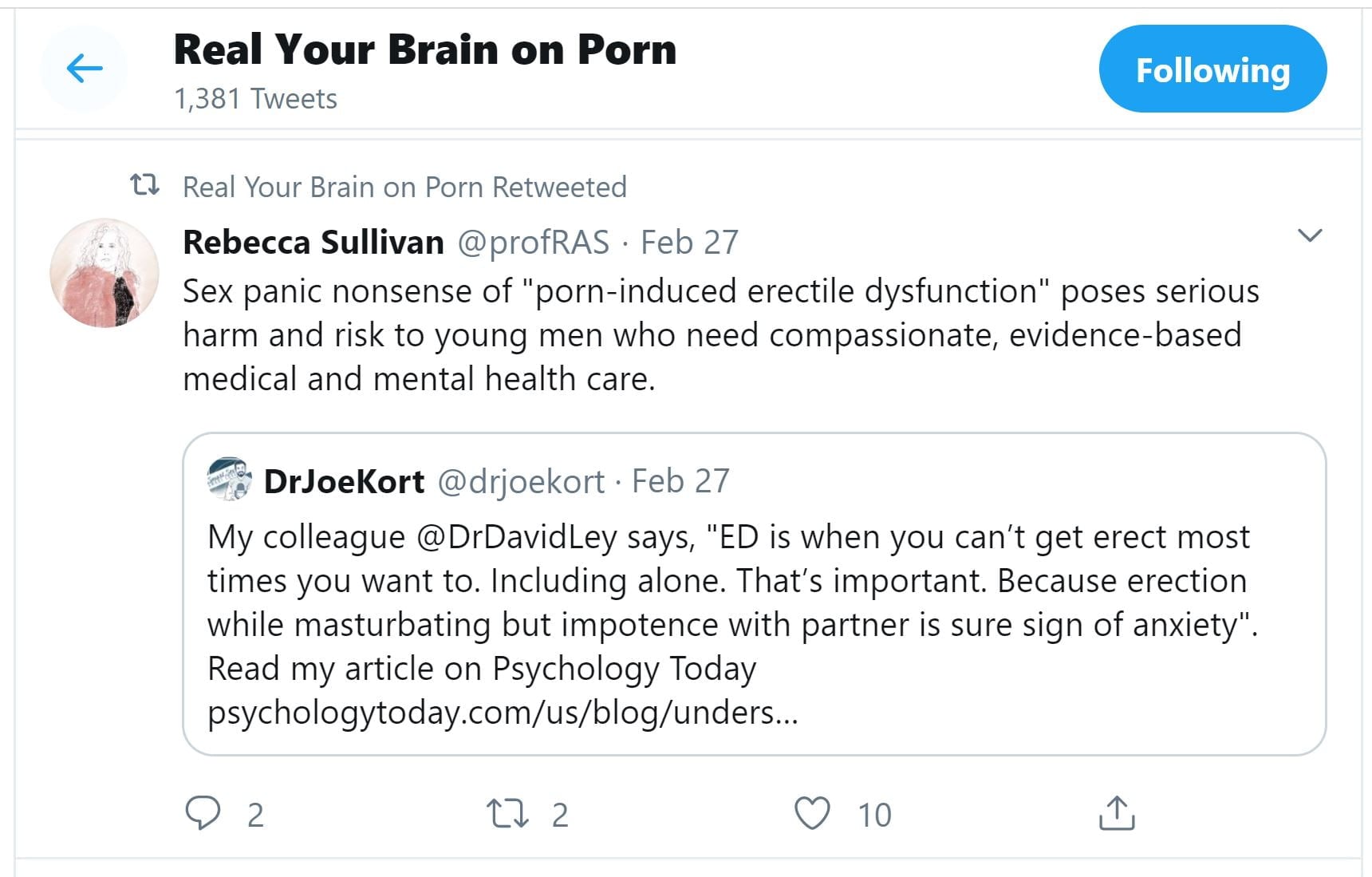The image size is (1372, 877).
Task: Click the Real Your Brain on Porn header title
Action: click(424, 49)
